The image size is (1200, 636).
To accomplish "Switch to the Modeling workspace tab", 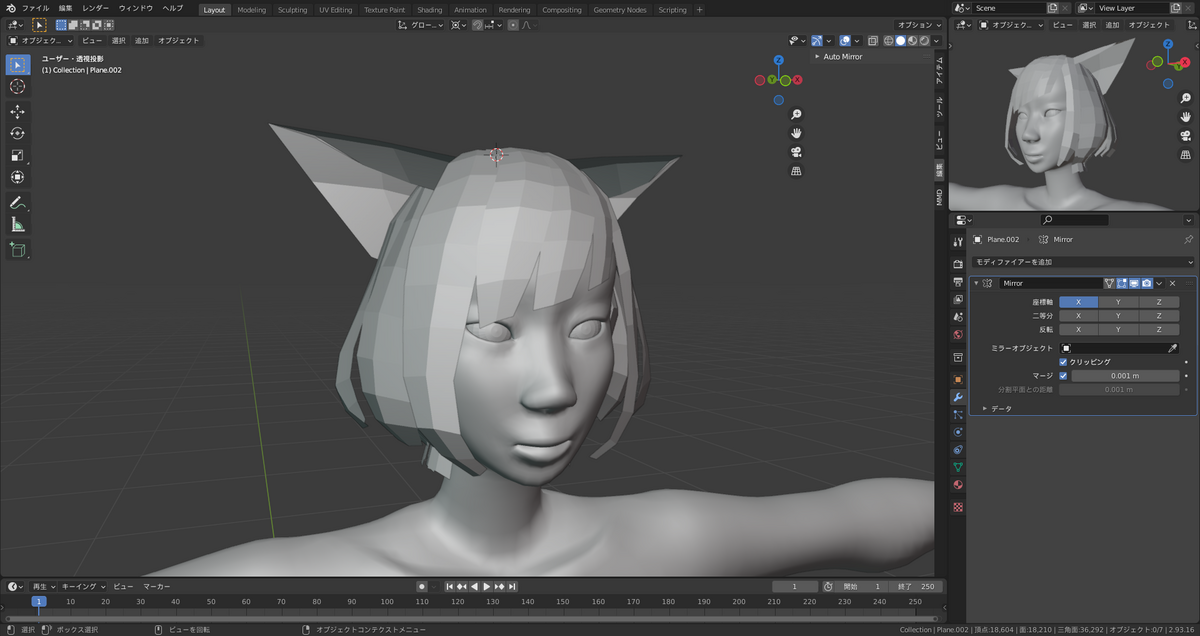I will click(x=252, y=10).
